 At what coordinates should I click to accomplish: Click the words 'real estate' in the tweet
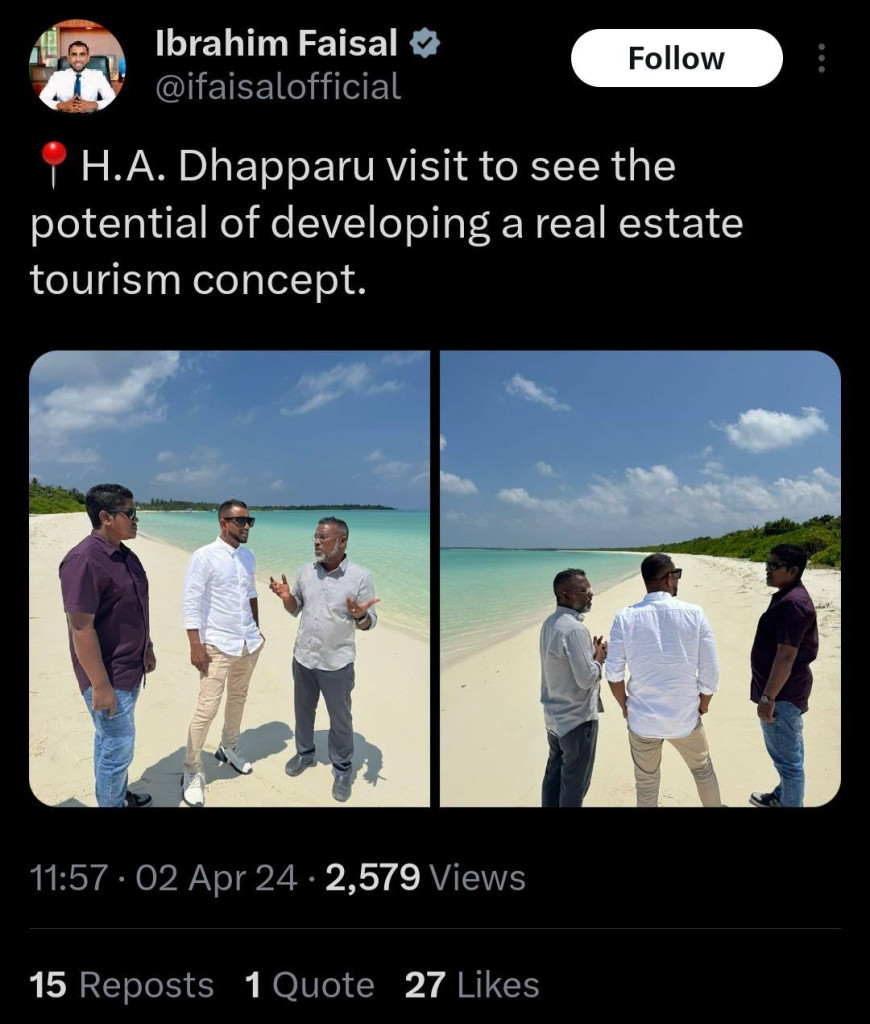(x=639, y=223)
